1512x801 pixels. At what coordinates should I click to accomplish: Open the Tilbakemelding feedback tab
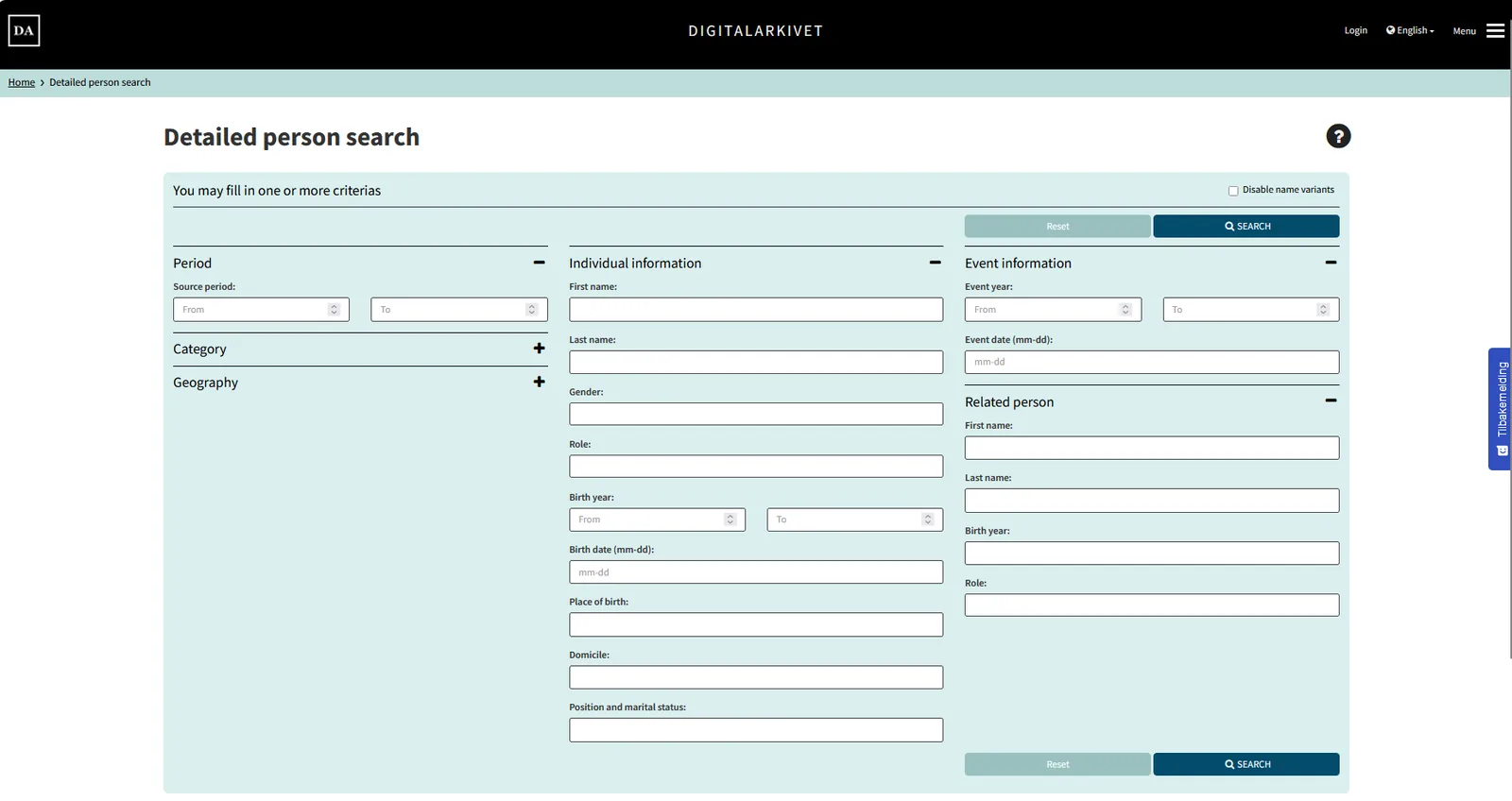click(1501, 409)
